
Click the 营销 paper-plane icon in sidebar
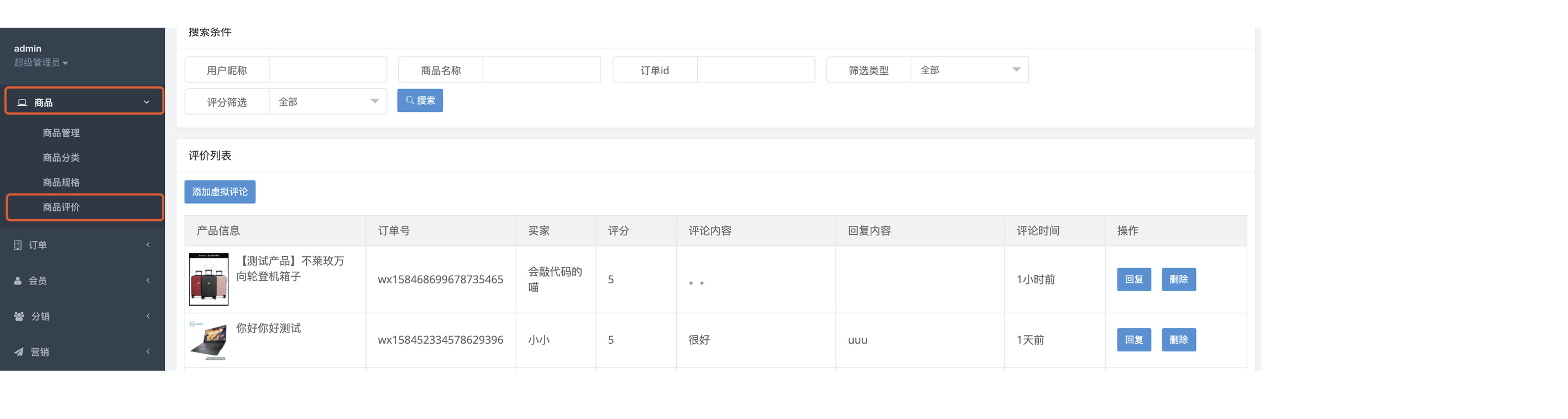[x=19, y=352]
